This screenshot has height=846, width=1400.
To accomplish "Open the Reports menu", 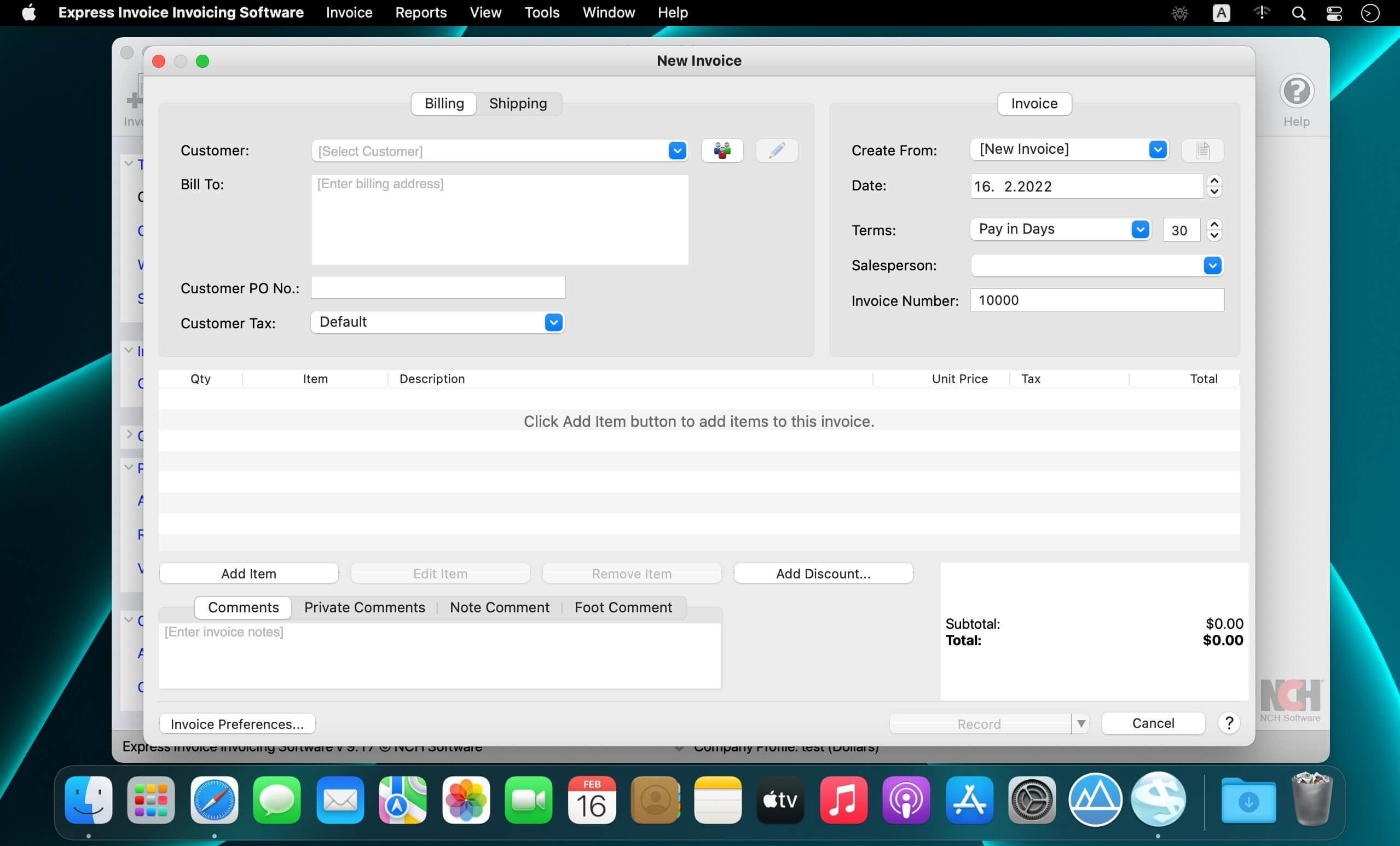I will coord(421,13).
